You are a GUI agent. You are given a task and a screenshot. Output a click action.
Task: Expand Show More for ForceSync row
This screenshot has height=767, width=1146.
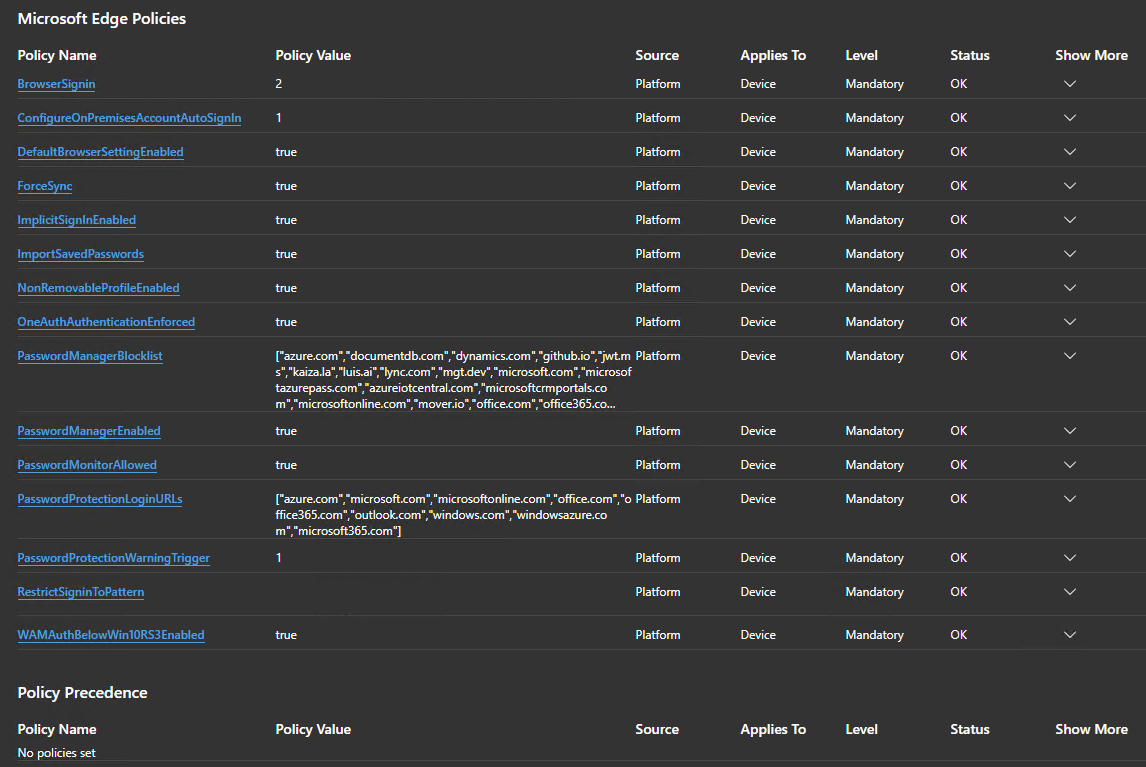tap(1070, 186)
